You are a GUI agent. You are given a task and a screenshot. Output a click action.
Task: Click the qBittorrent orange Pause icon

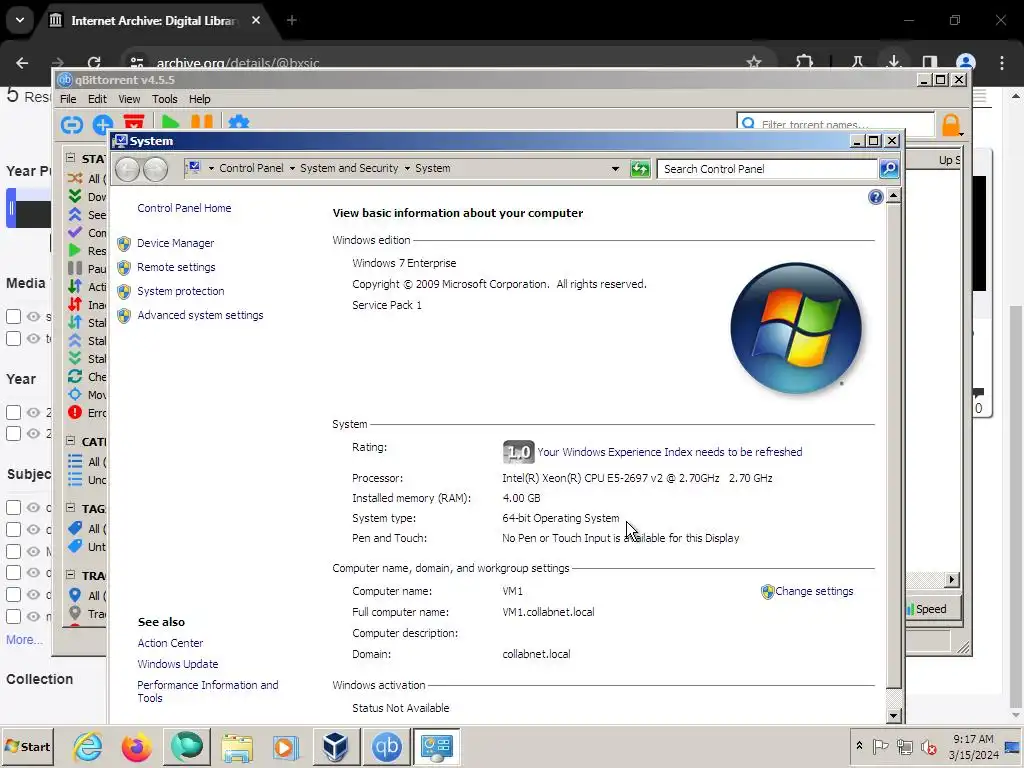coord(202,123)
